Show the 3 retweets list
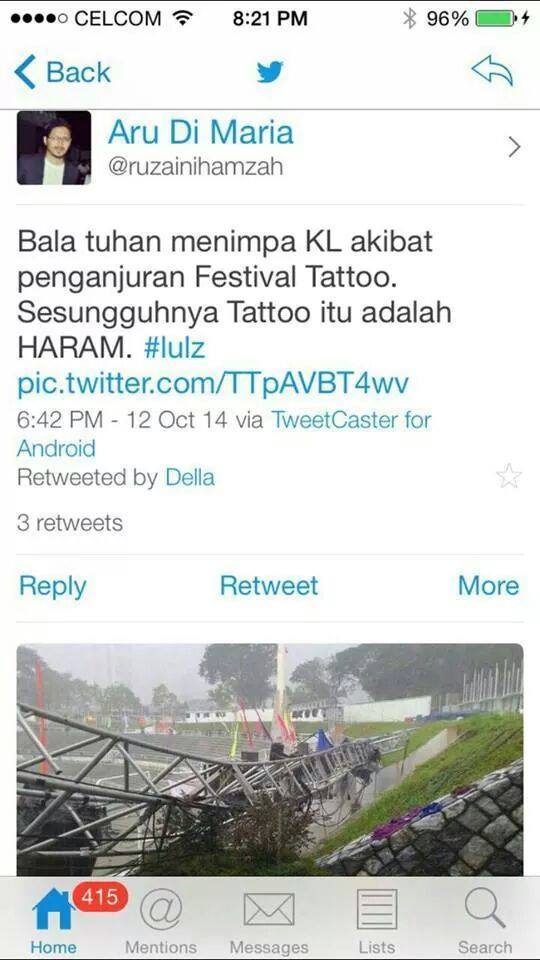The image size is (540, 960). coord(70,523)
